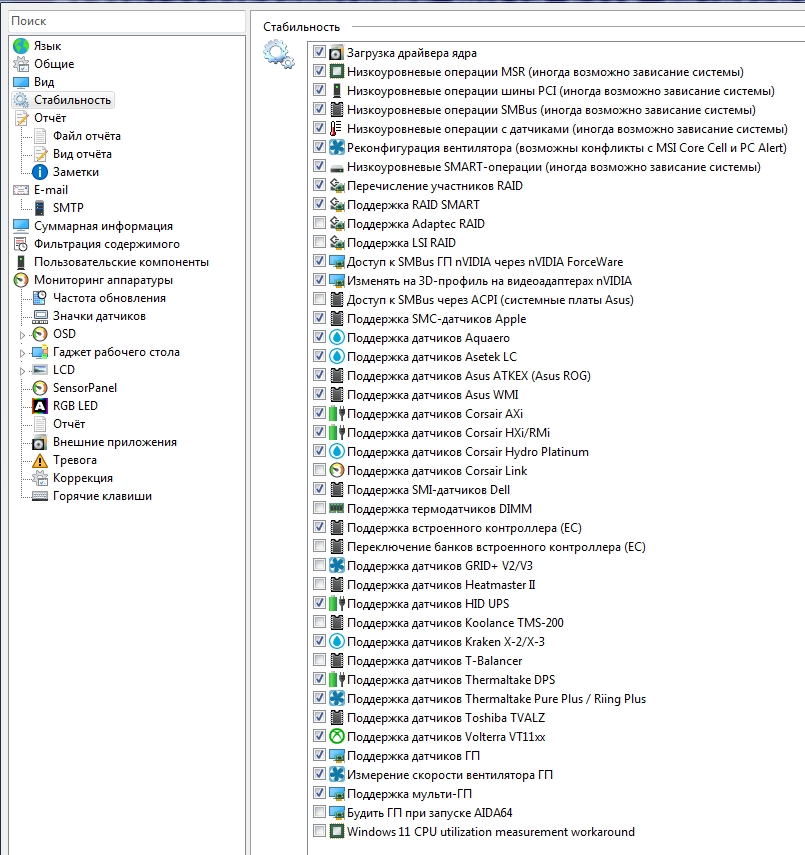Click the Поддержка датчиков HID UPS label

[x=428, y=604]
